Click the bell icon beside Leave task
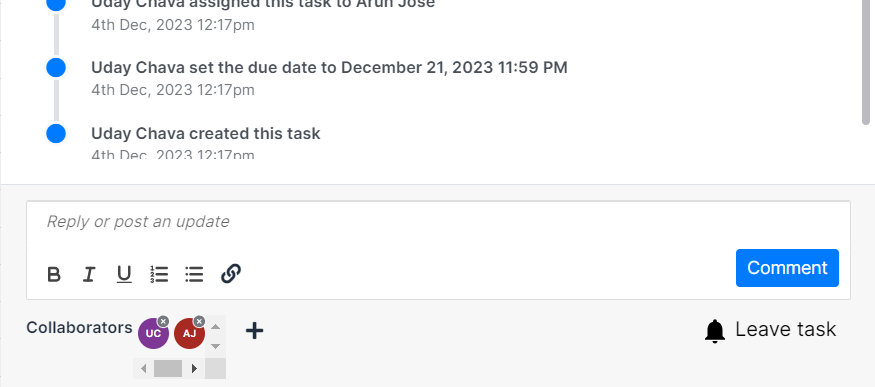The image size is (875, 387). pyautogui.click(x=715, y=331)
